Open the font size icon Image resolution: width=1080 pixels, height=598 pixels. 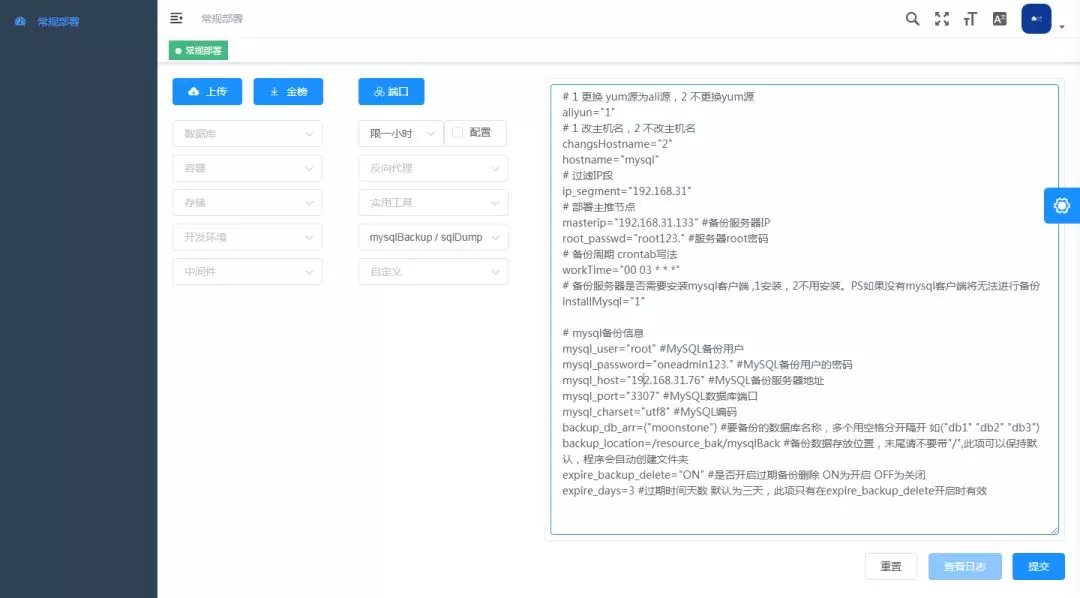pos(970,19)
